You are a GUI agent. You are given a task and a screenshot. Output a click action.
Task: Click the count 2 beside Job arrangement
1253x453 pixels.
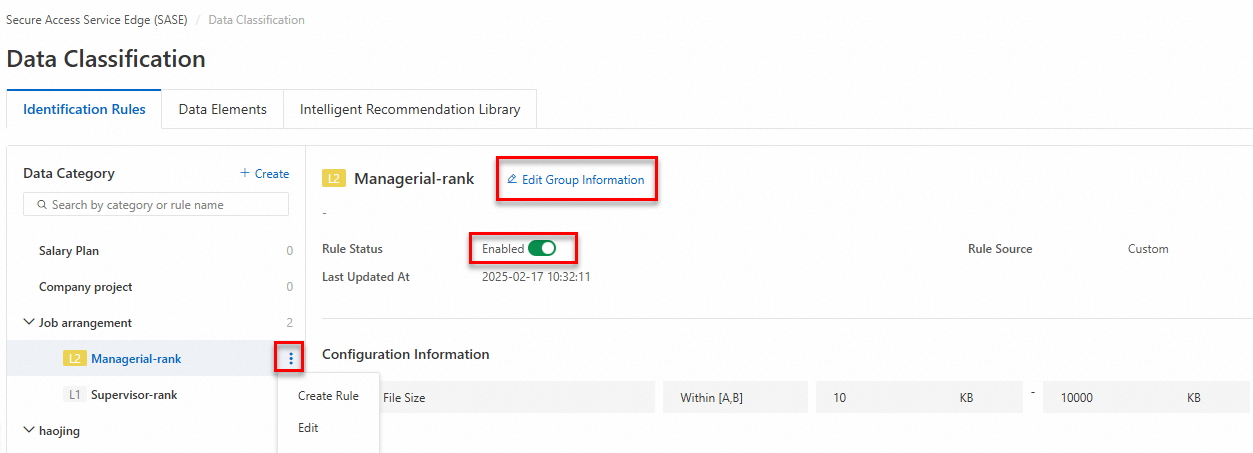point(290,323)
